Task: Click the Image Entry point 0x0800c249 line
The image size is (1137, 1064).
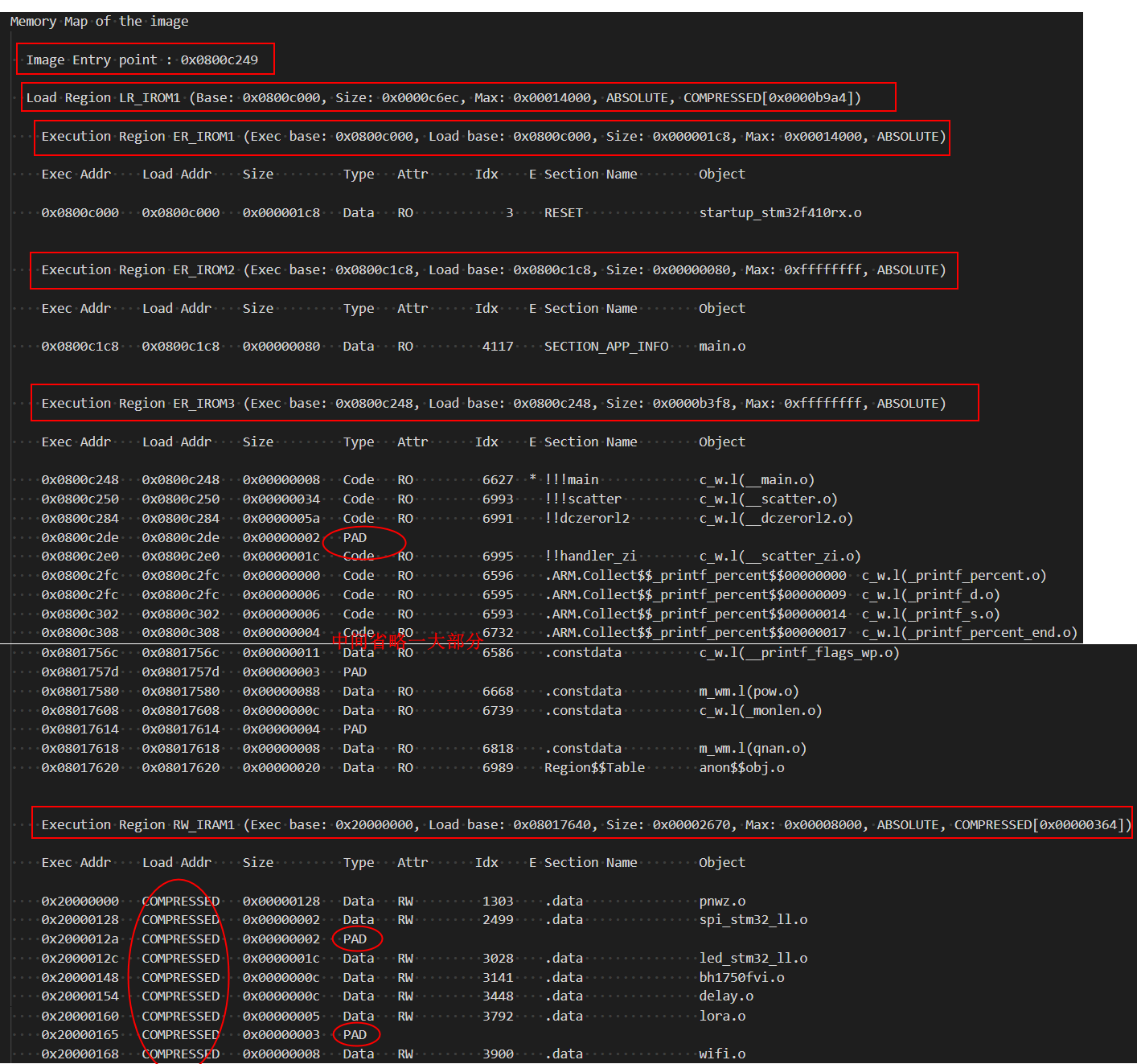Action: point(142,60)
